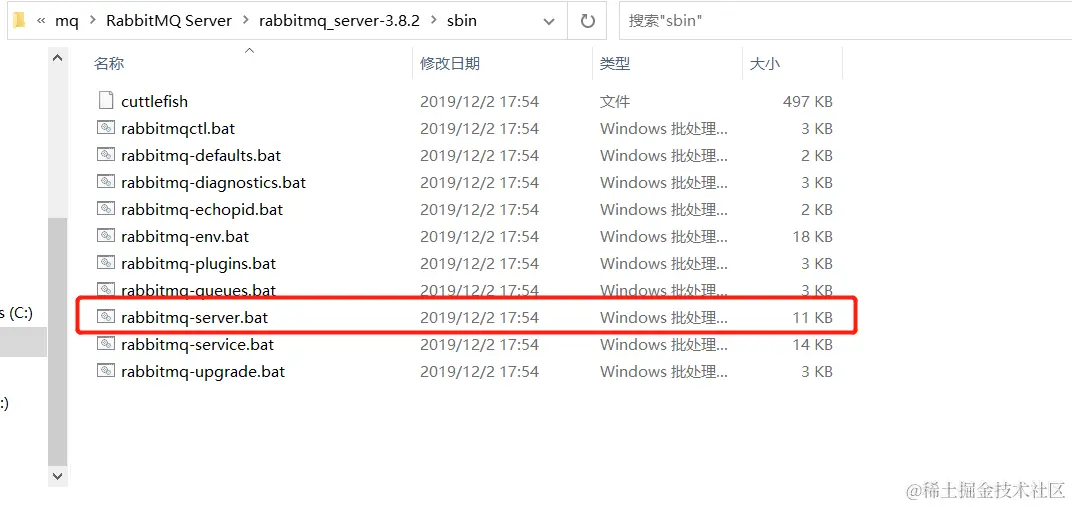This screenshot has height=507, width=1072.
Task: Refresh the sbin folder view
Action: click(587, 20)
